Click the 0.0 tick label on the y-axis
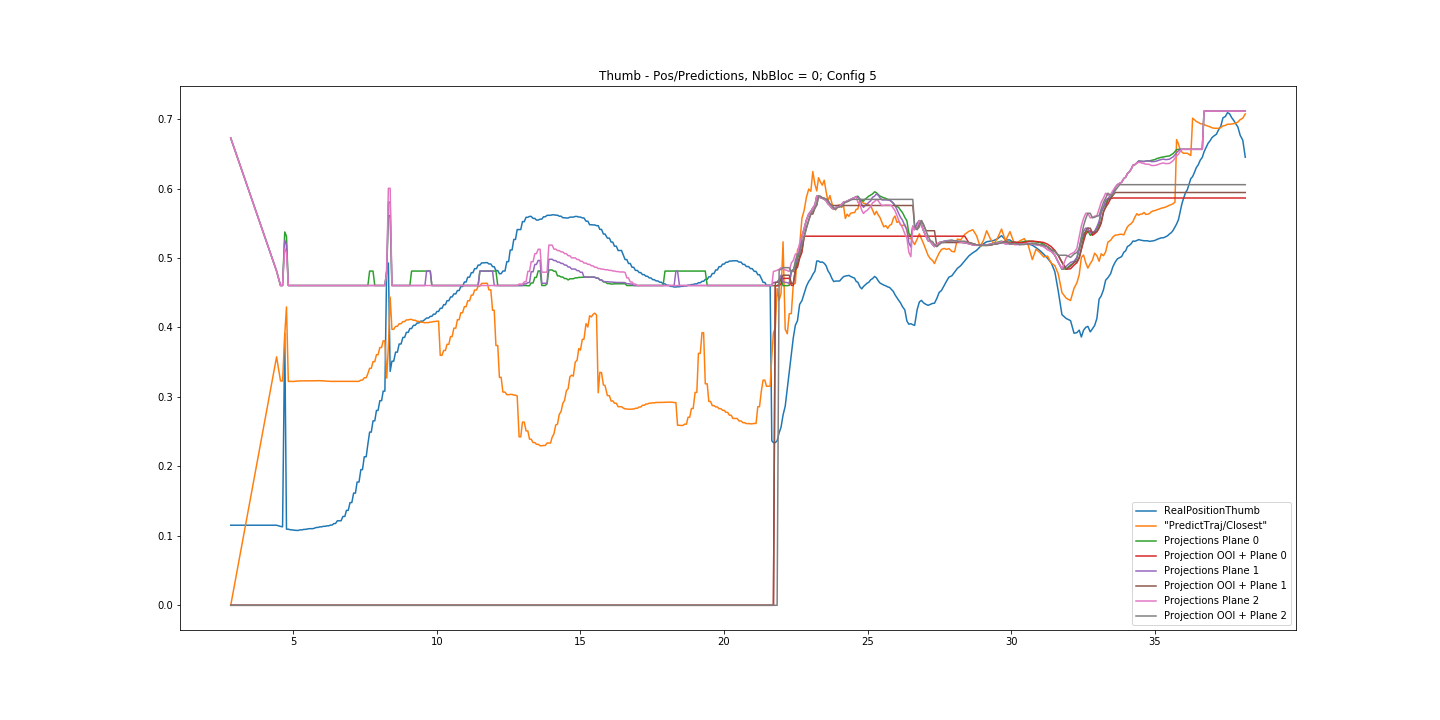This screenshot has width=1440, height=720. pyautogui.click(x=163, y=605)
